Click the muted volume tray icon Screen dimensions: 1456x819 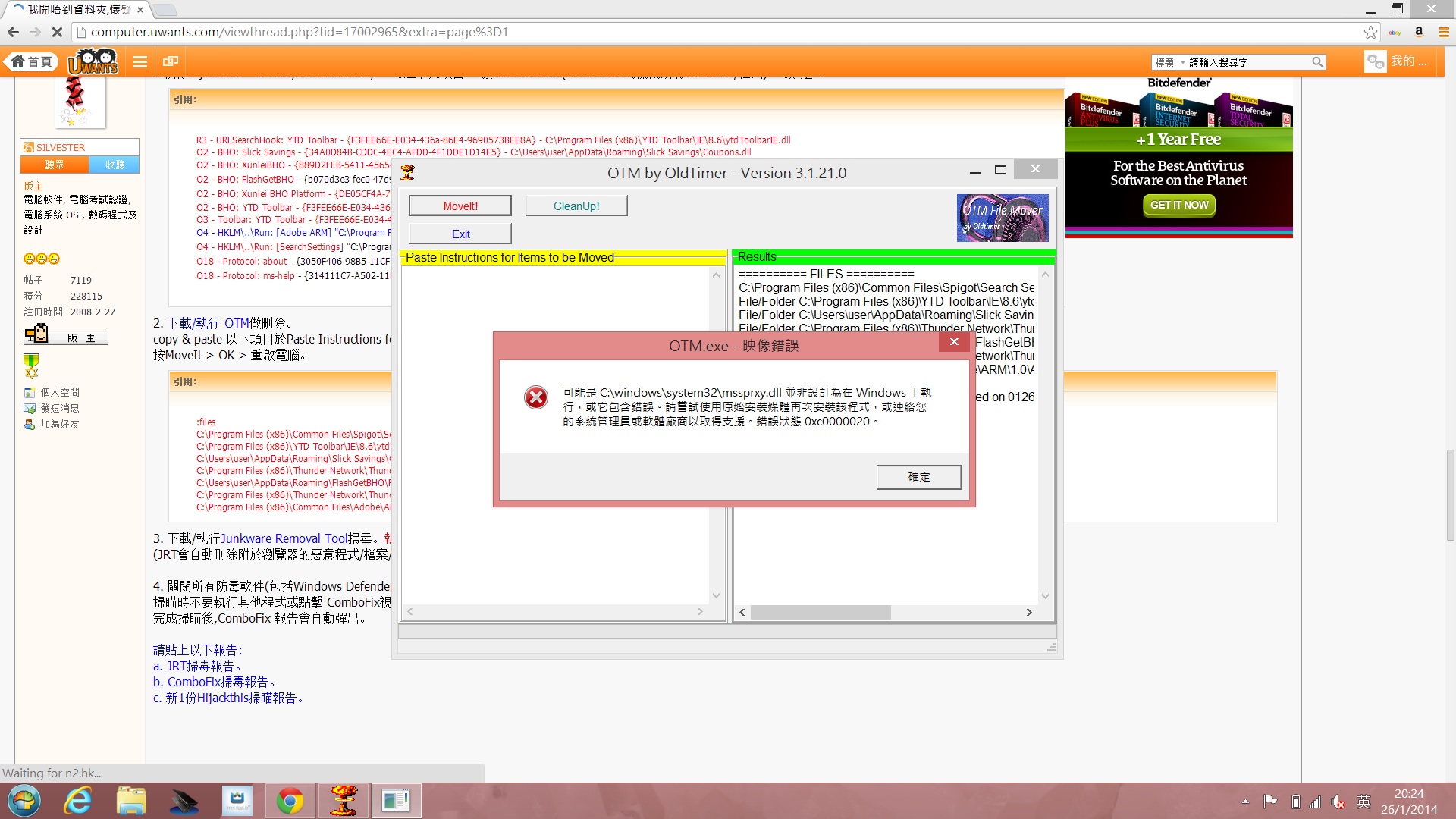point(1338,802)
